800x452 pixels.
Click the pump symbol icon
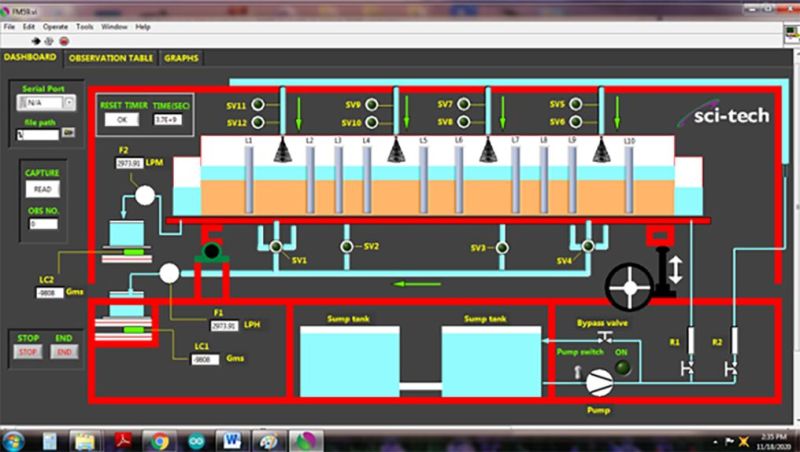598,380
